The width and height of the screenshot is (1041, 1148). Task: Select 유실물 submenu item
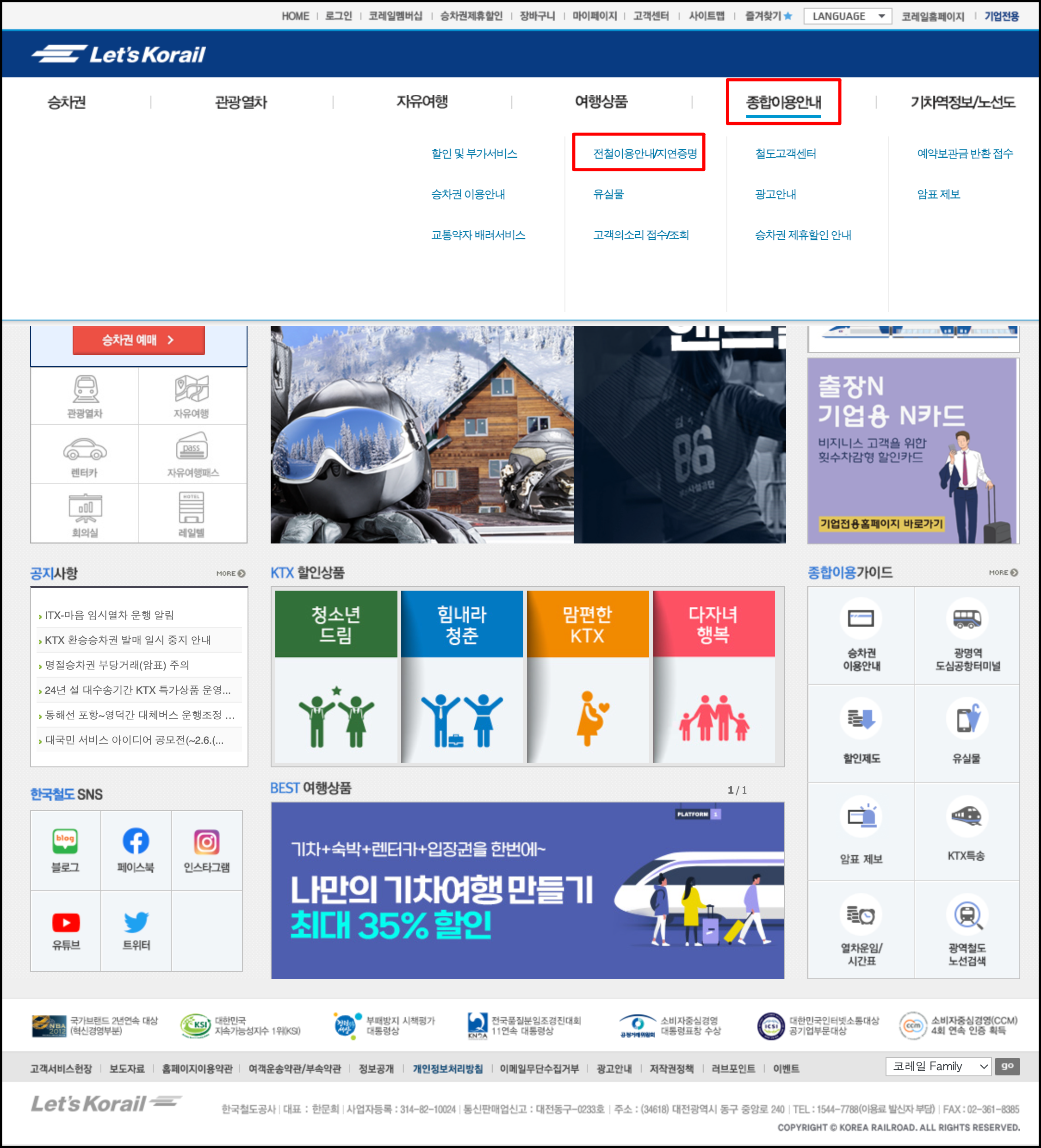pos(608,194)
